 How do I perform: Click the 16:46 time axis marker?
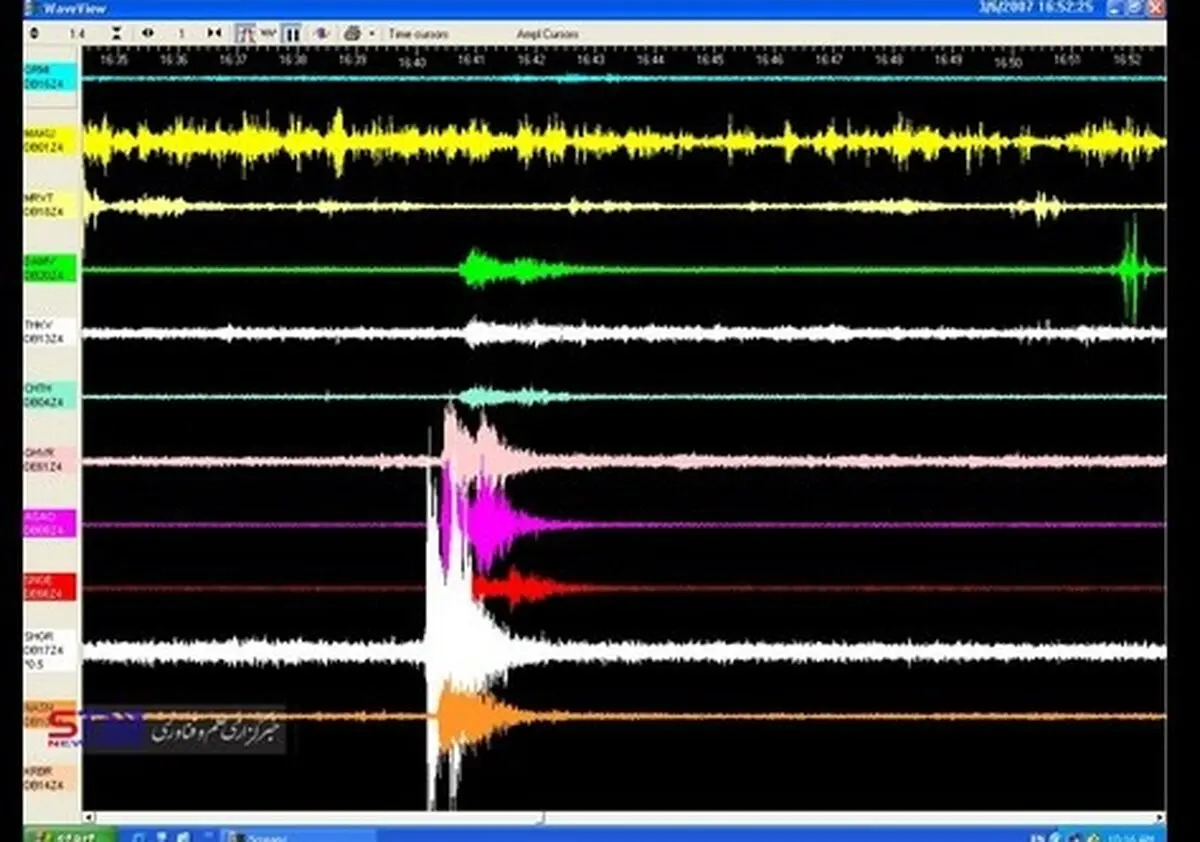pyautogui.click(x=769, y=60)
